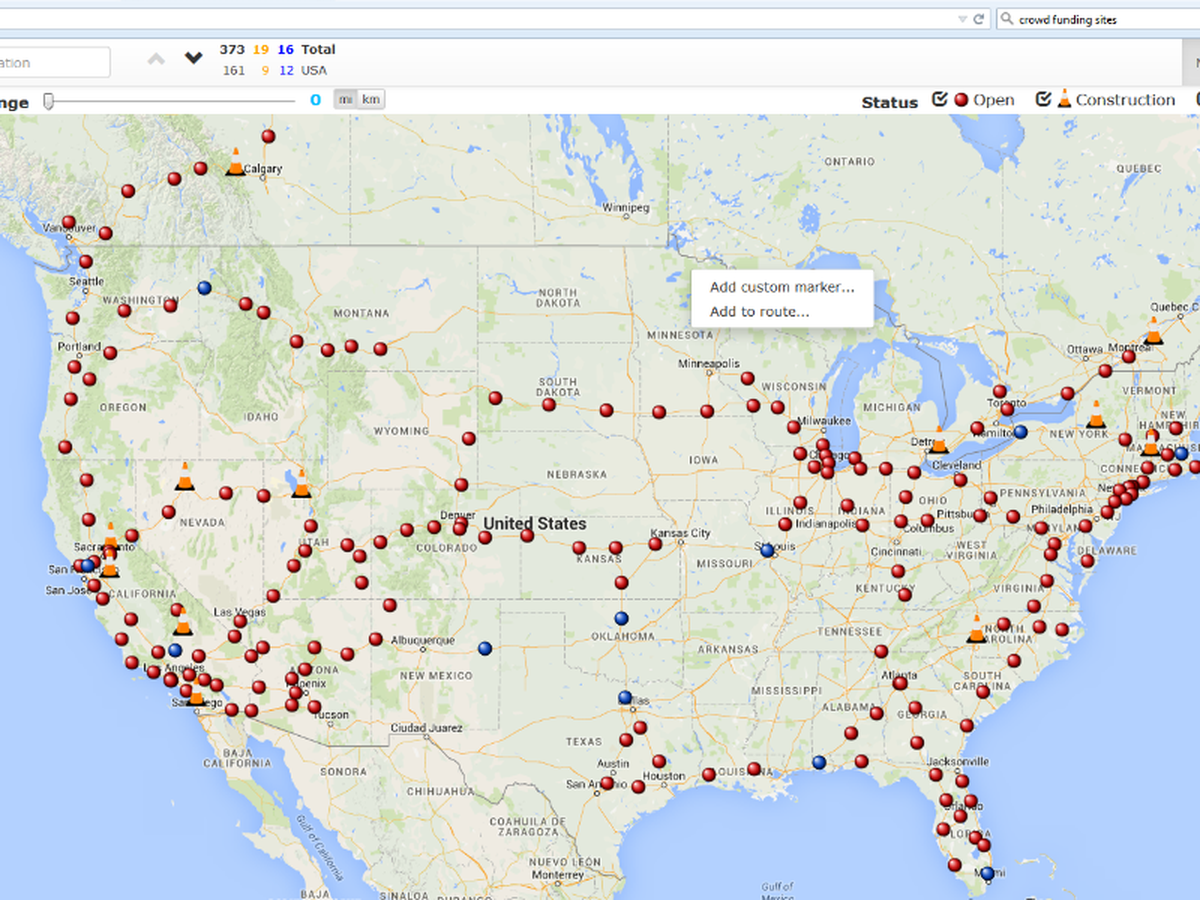Click the browser reload icon
The width and height of the screenshot is (1200, 900).
[979, 19]
